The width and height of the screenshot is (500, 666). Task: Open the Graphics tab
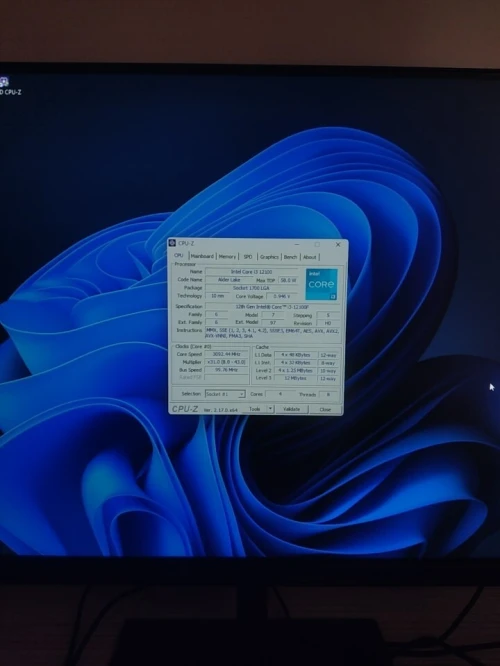269,257
